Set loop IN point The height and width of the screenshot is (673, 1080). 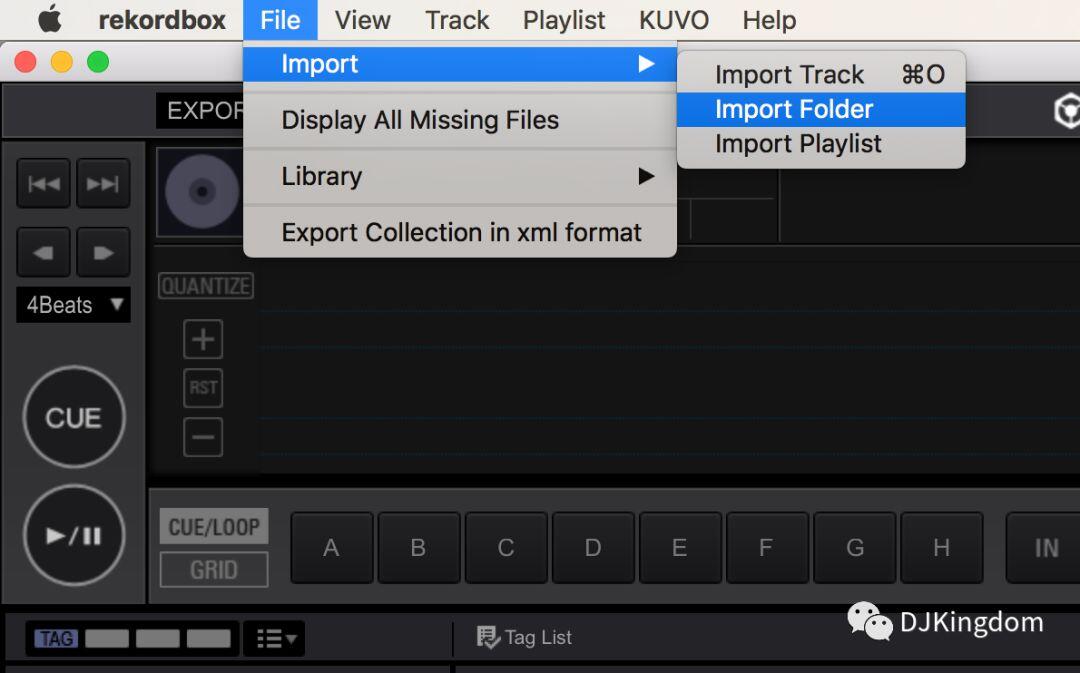[1043, 548]
